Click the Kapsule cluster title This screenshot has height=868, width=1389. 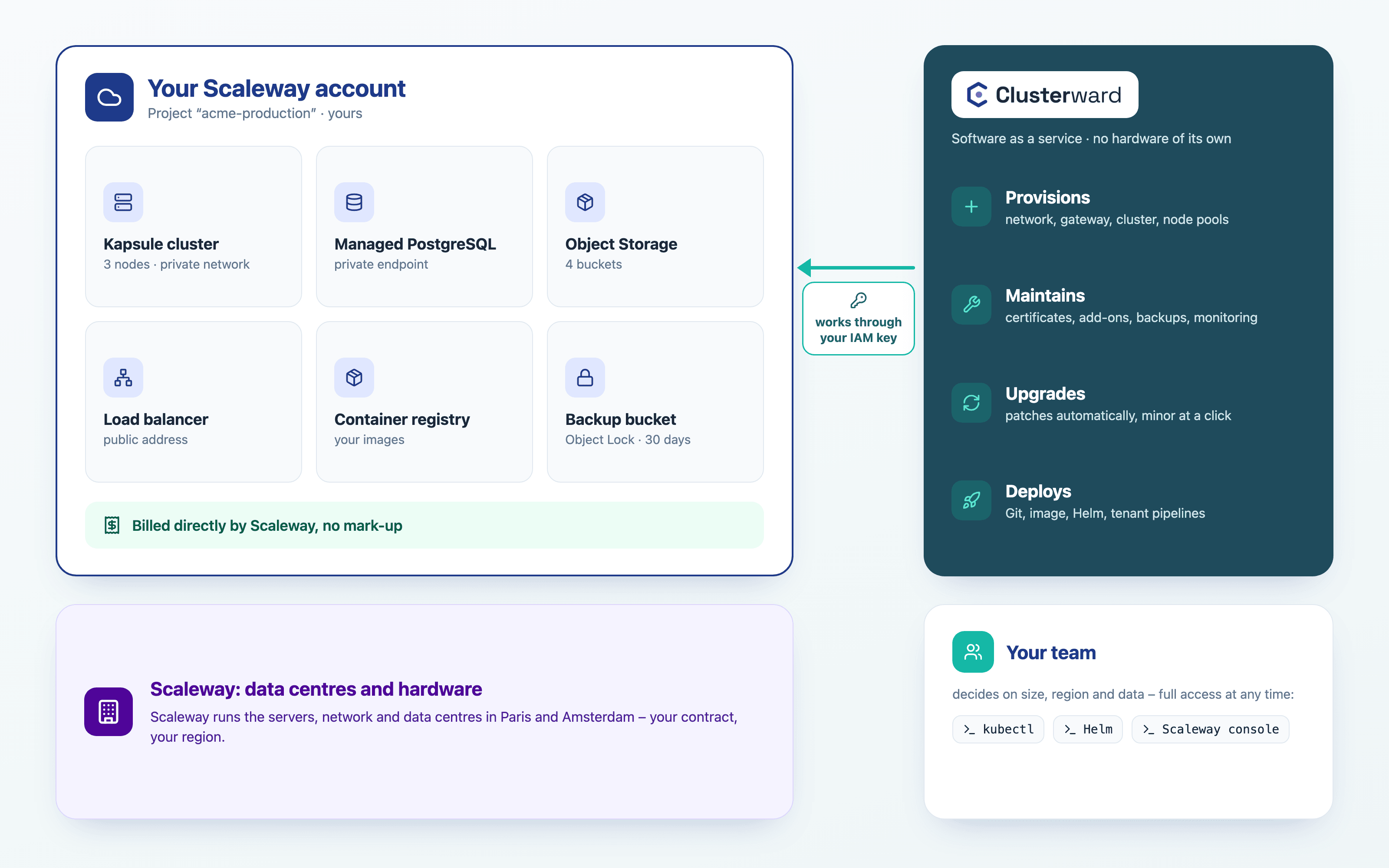[x=161, y=244]
